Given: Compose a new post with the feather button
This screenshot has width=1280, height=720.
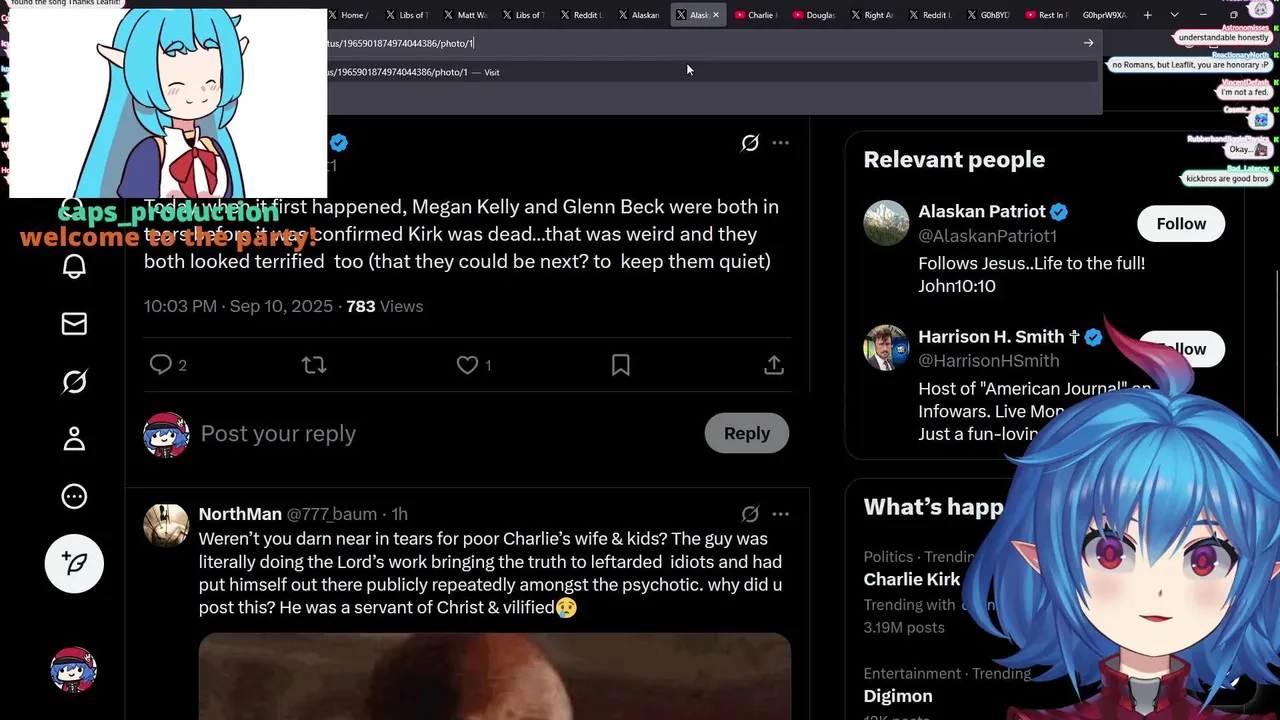Looking at the screenshot, I should 74,563.
